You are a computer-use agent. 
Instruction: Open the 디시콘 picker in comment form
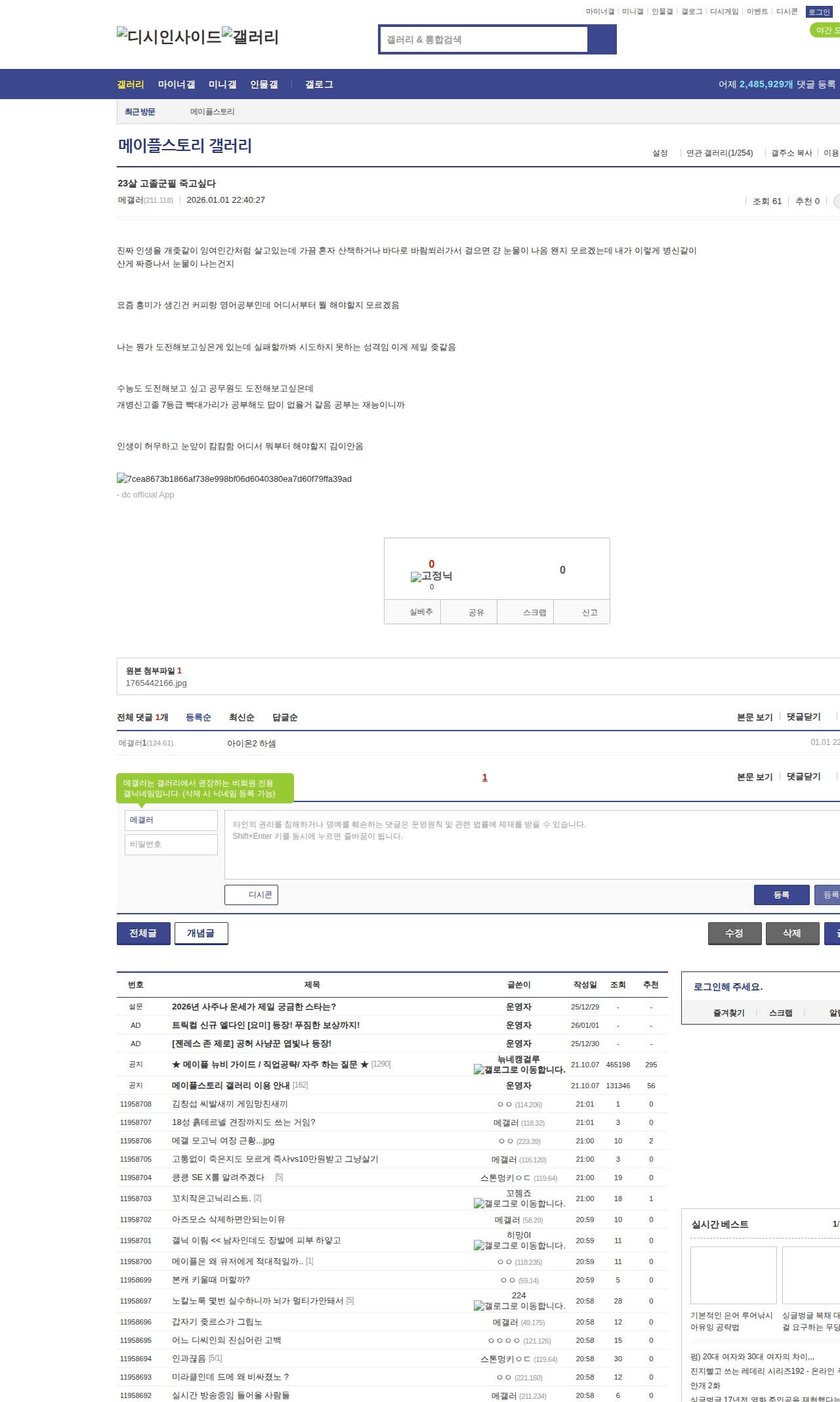[x=251, y=895]
